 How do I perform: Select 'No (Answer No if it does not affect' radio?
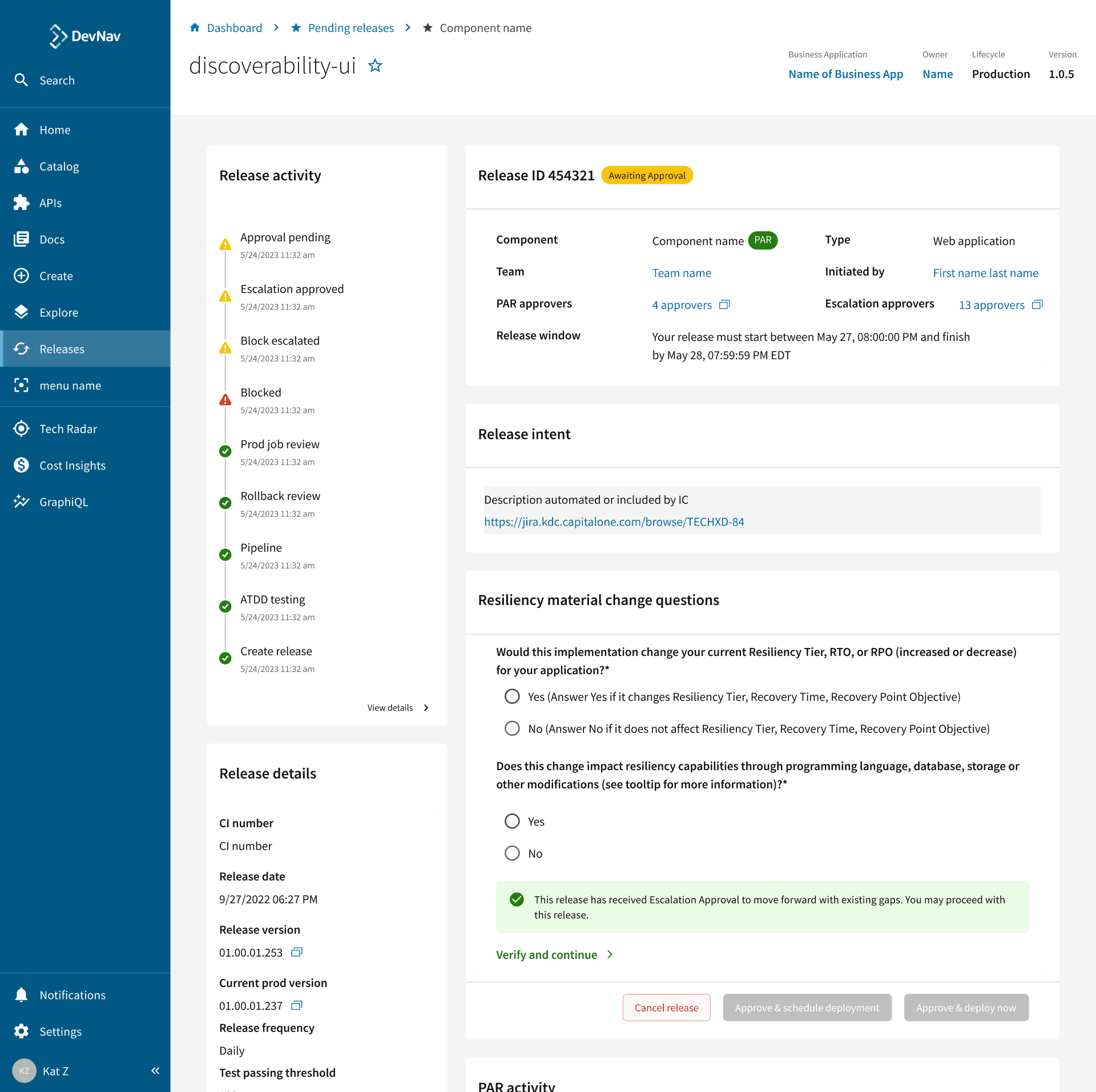(512, 728)
